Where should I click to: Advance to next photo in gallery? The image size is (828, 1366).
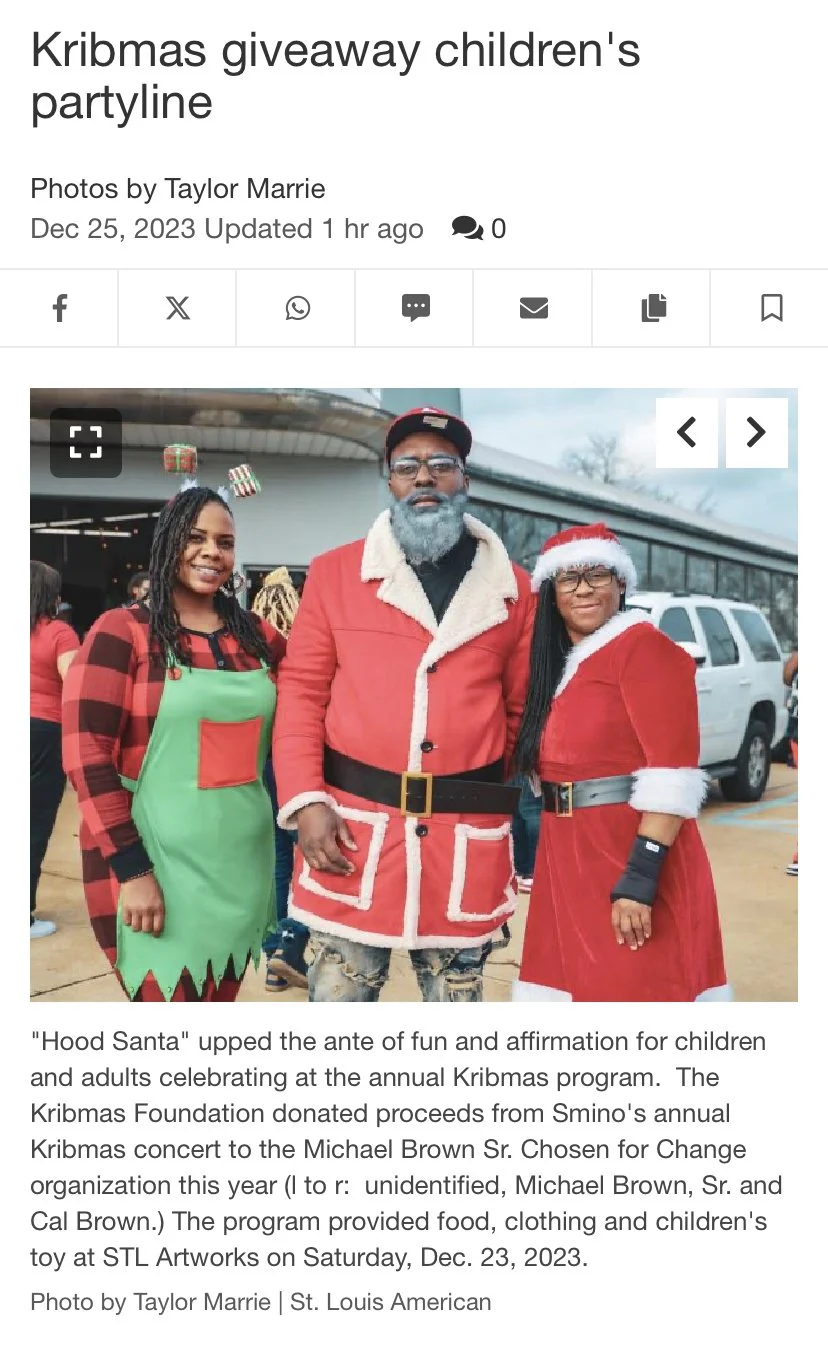[756, 432]
